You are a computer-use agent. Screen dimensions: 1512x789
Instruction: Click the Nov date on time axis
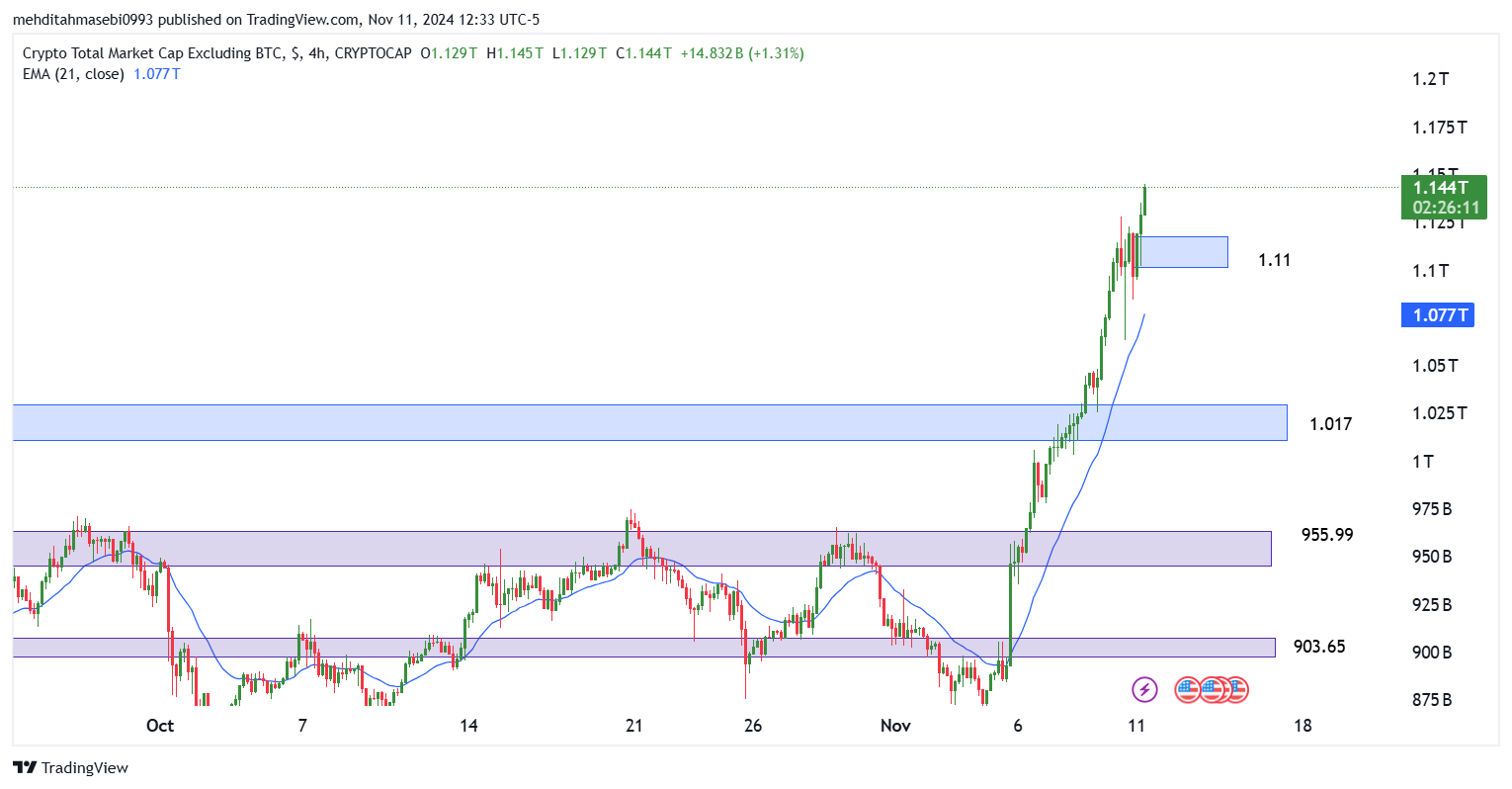(x=895, y=726)
